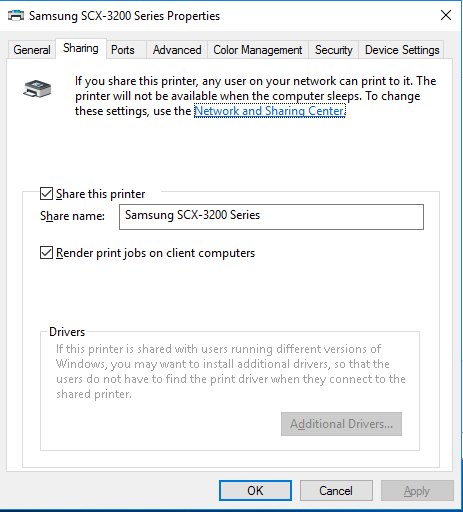Open the Network and Sharing Center link
The height and width of the screenshot is (512, 463).
pos(270,111)
